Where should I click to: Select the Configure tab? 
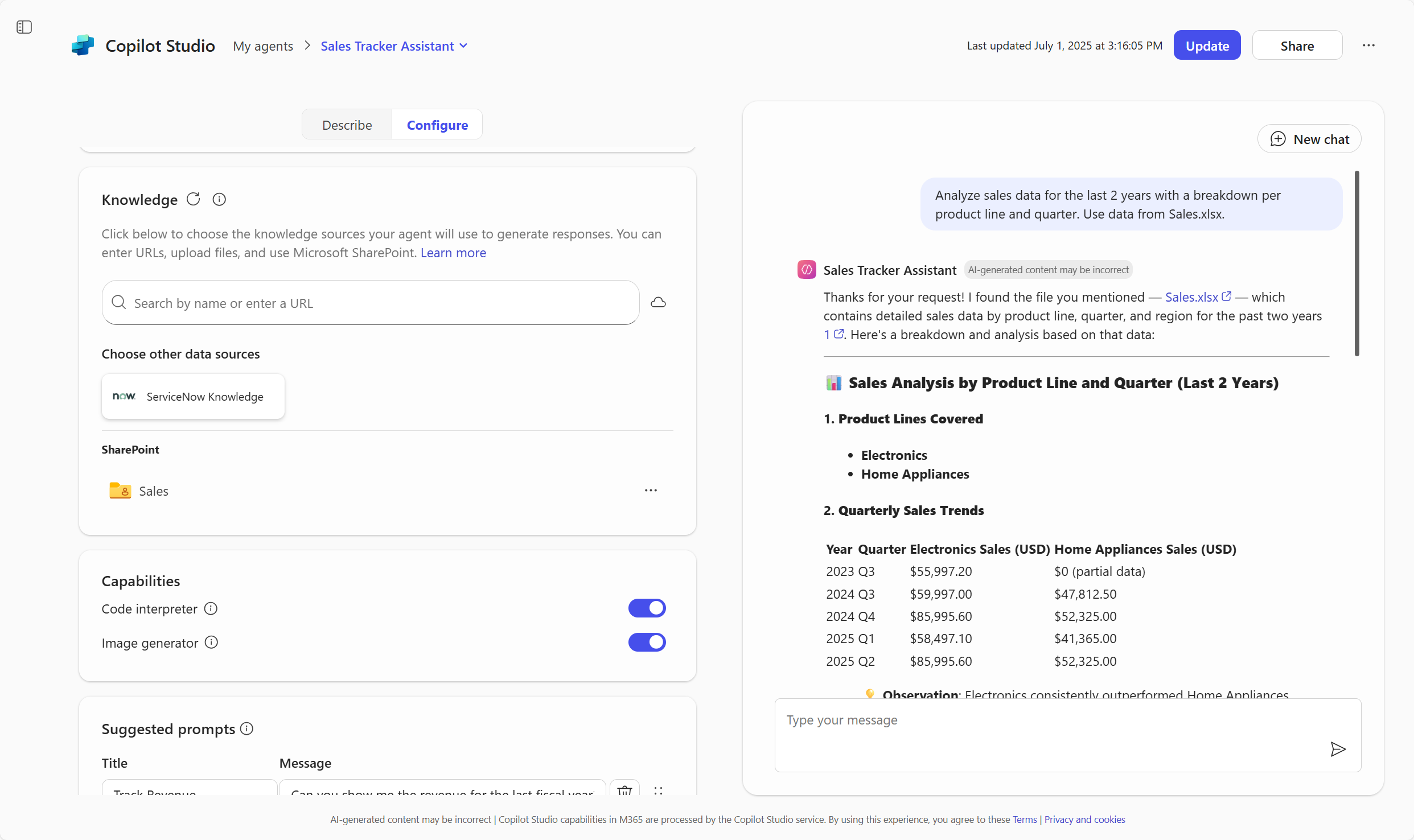[437, 125]
